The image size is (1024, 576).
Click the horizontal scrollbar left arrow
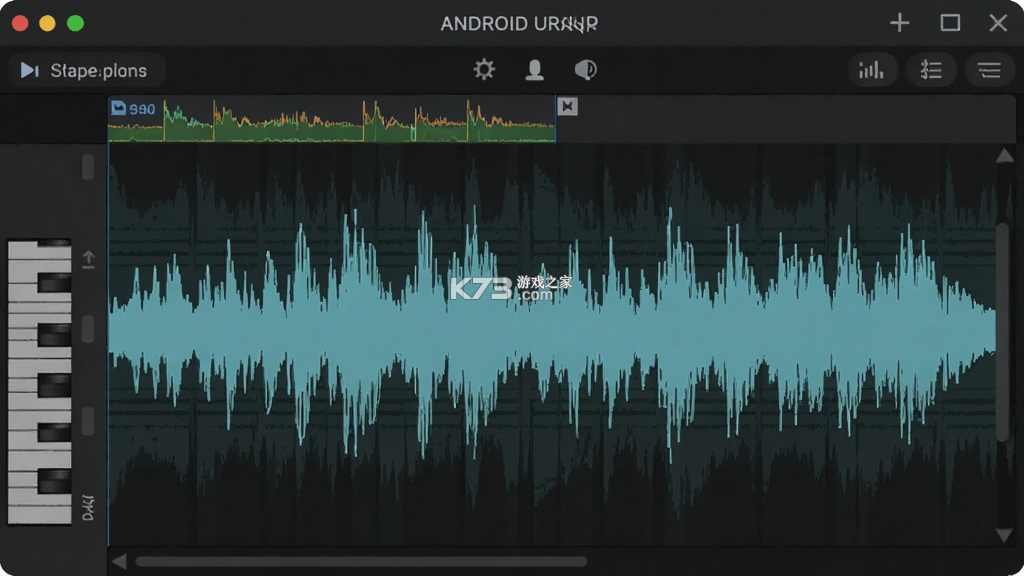pos(119,562)
